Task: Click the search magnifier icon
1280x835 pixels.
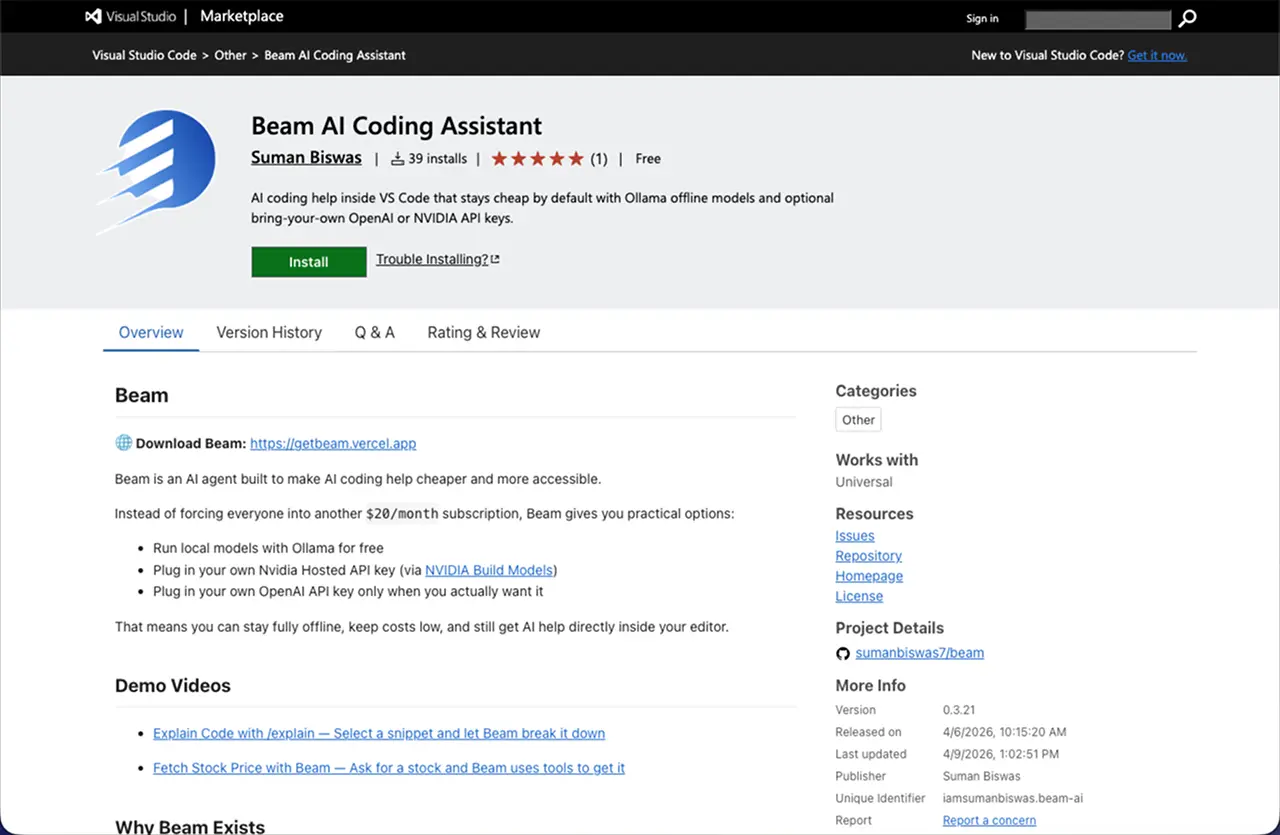Action: (x=1187, y=19)
